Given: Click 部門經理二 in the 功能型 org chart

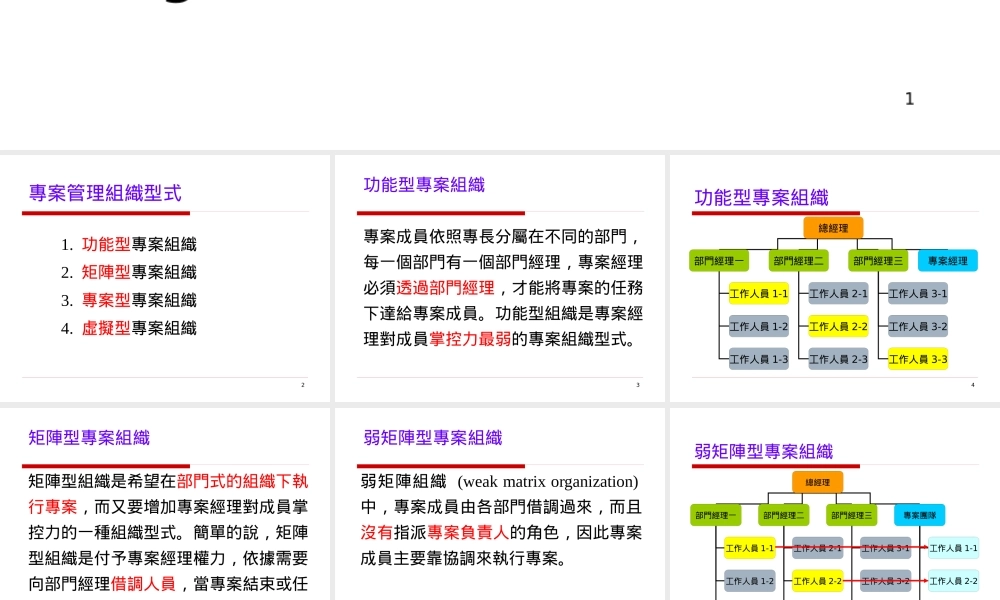Looking at the screenshot, I should click(798, 261).
